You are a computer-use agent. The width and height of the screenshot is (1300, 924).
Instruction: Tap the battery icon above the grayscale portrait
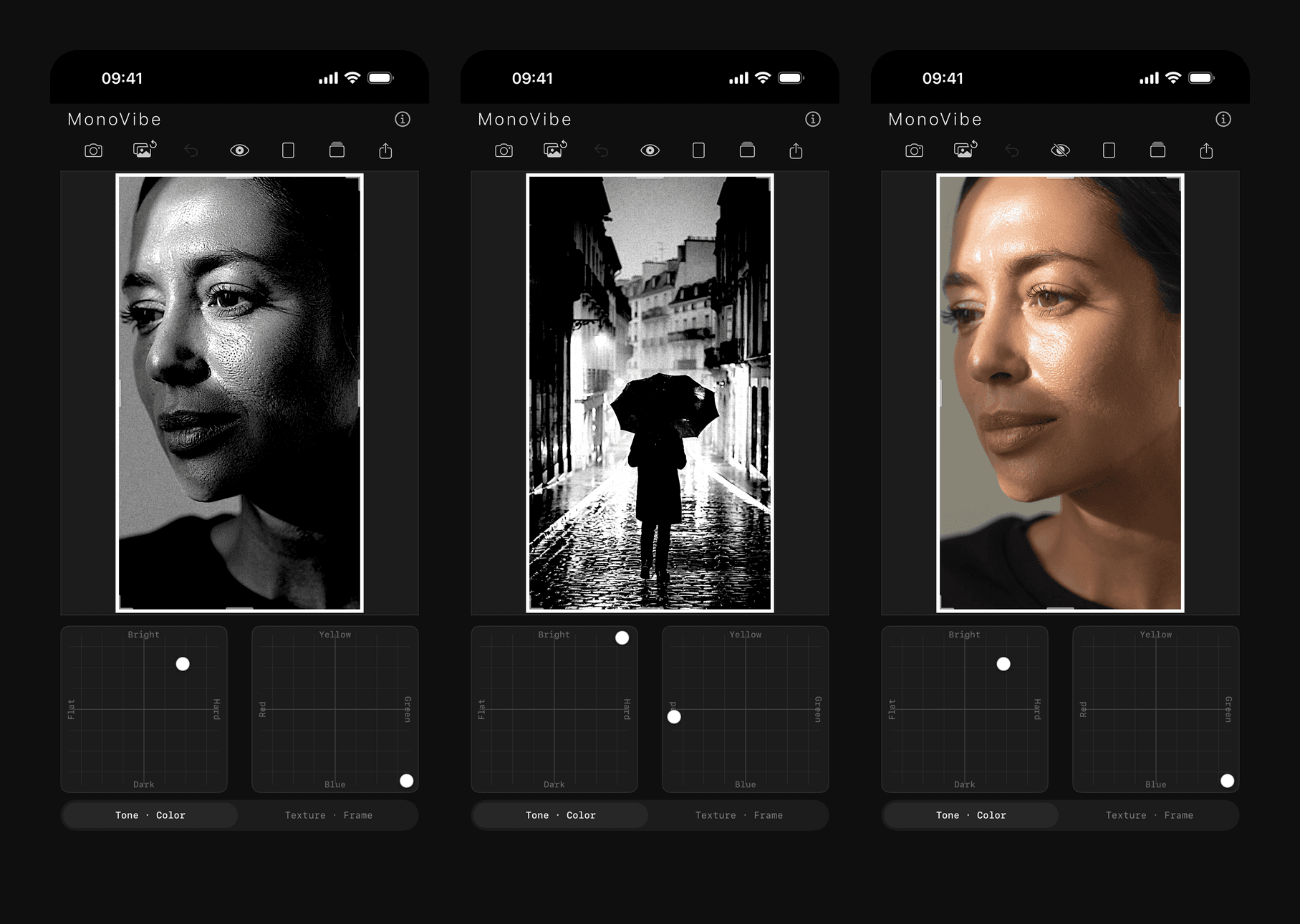click(381, 78)
